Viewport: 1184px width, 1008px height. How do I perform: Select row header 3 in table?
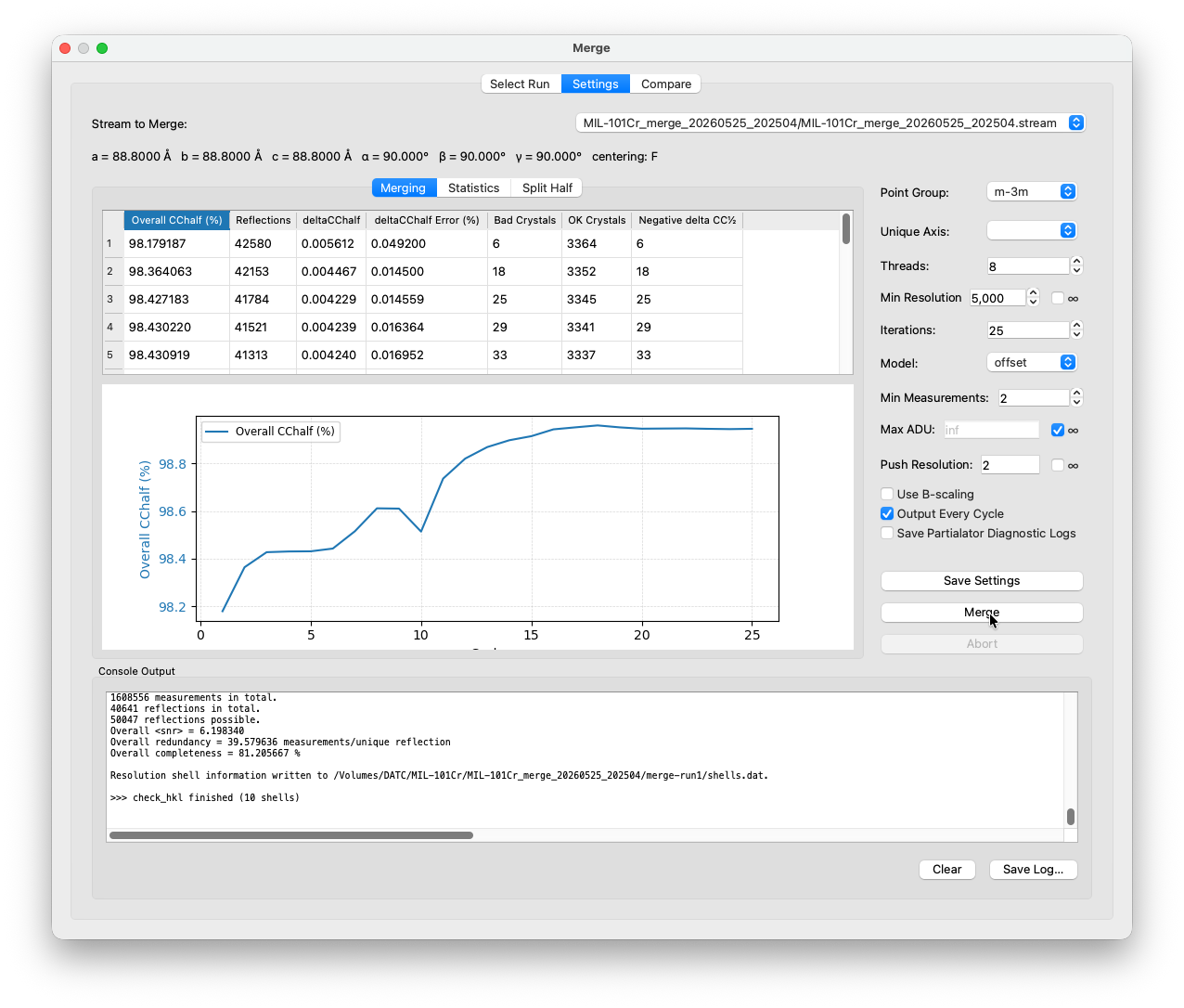coord(112,299)
